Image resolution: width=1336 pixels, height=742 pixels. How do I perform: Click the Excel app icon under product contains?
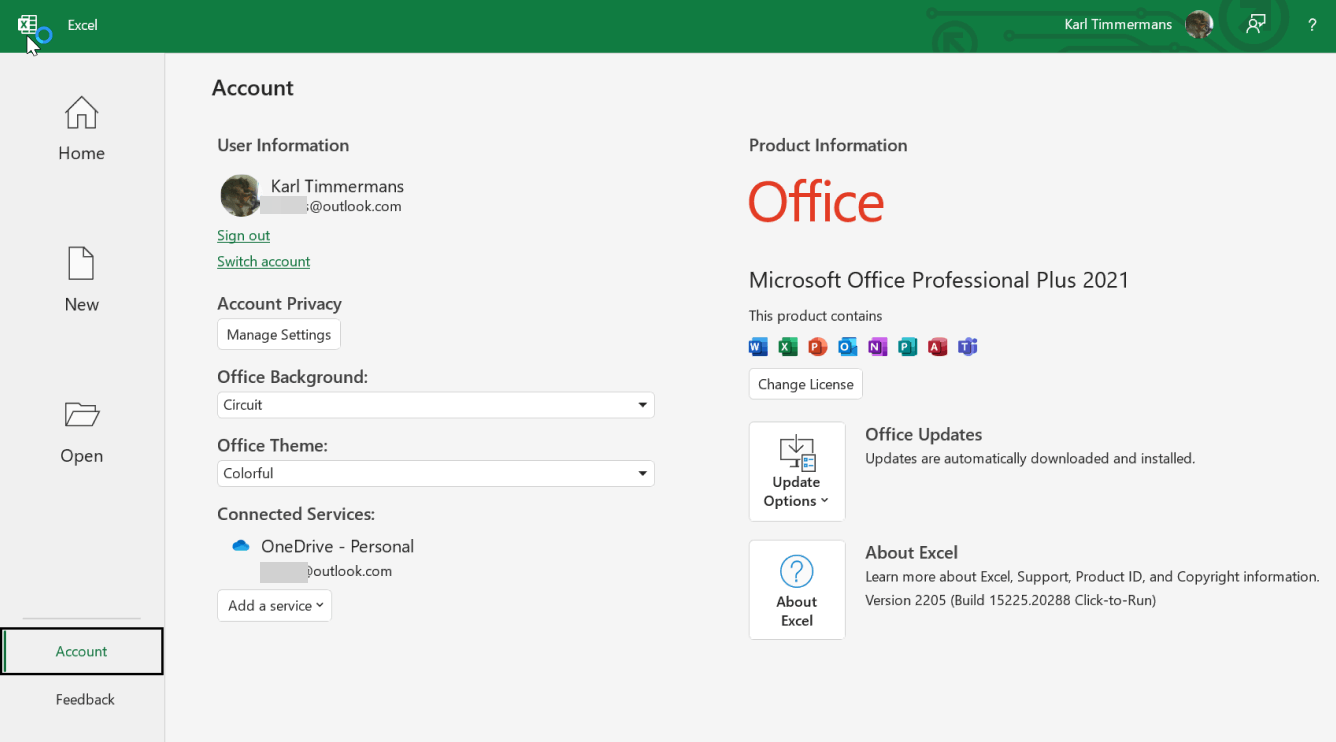tap(788, 347)
